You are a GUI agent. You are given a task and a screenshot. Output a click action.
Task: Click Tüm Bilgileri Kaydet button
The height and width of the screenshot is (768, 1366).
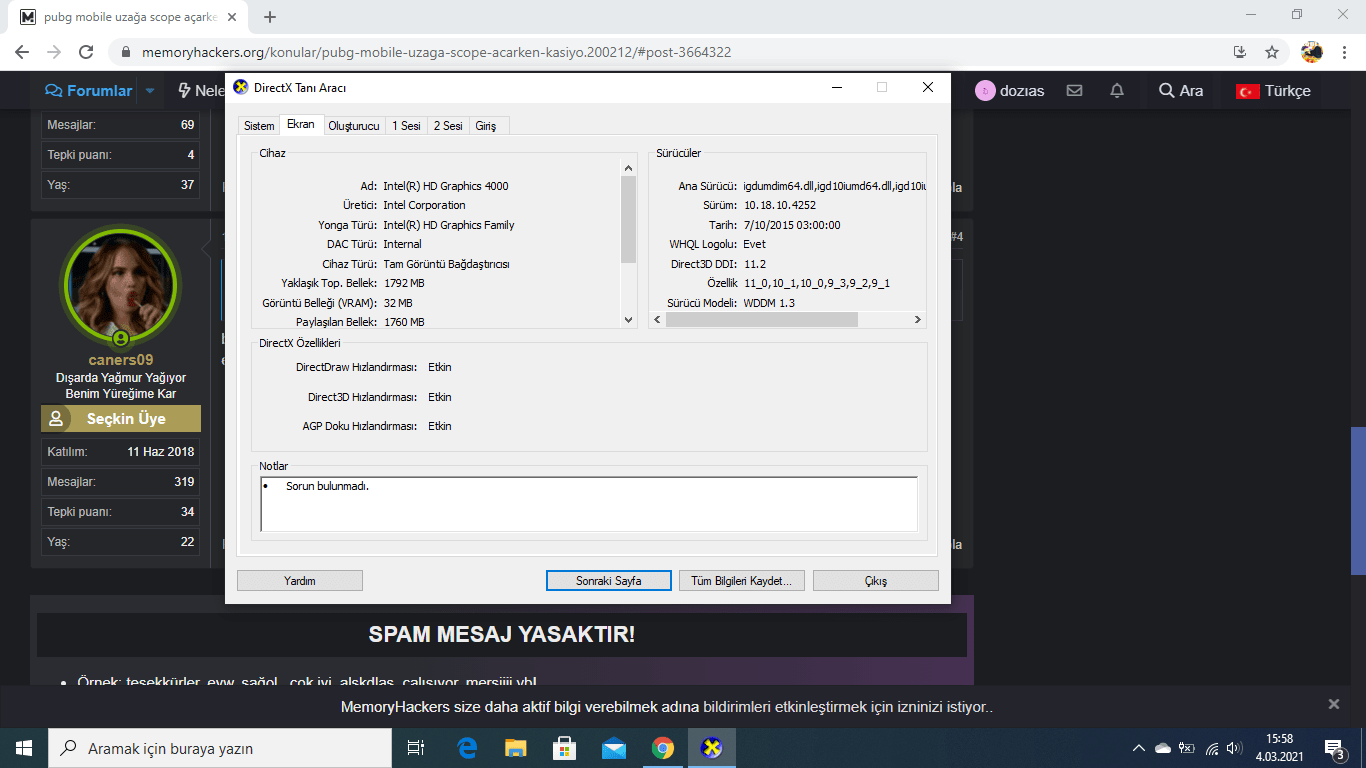[742, 580]
